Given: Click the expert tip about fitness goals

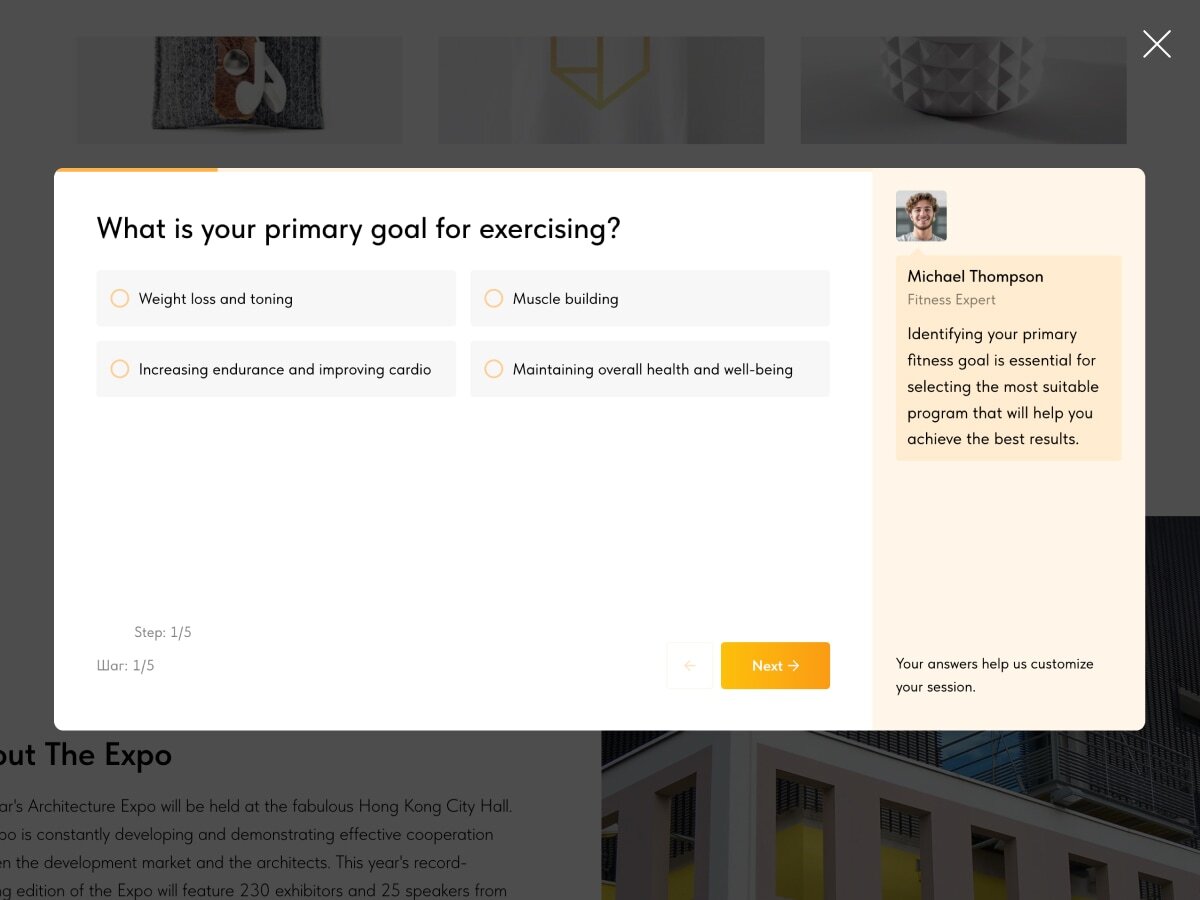Looking at the screenshot, I should pyautogui.click(x=1003, y=387).
